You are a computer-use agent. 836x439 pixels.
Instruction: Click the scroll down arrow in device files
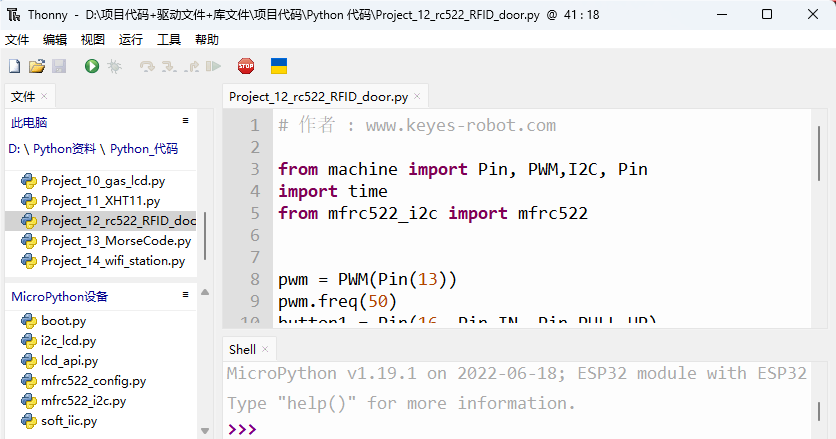pyautogui.click(x=205, y=430)
